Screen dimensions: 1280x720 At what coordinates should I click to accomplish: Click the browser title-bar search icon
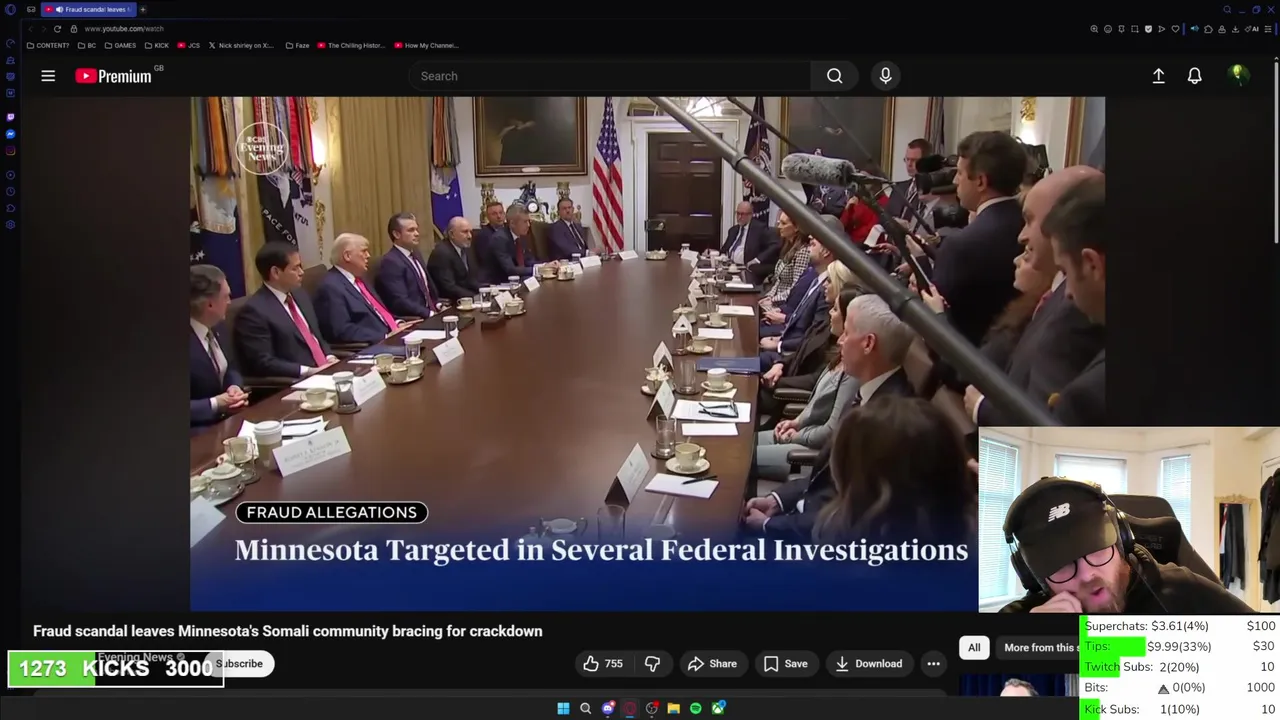[x=1227, y=9]
